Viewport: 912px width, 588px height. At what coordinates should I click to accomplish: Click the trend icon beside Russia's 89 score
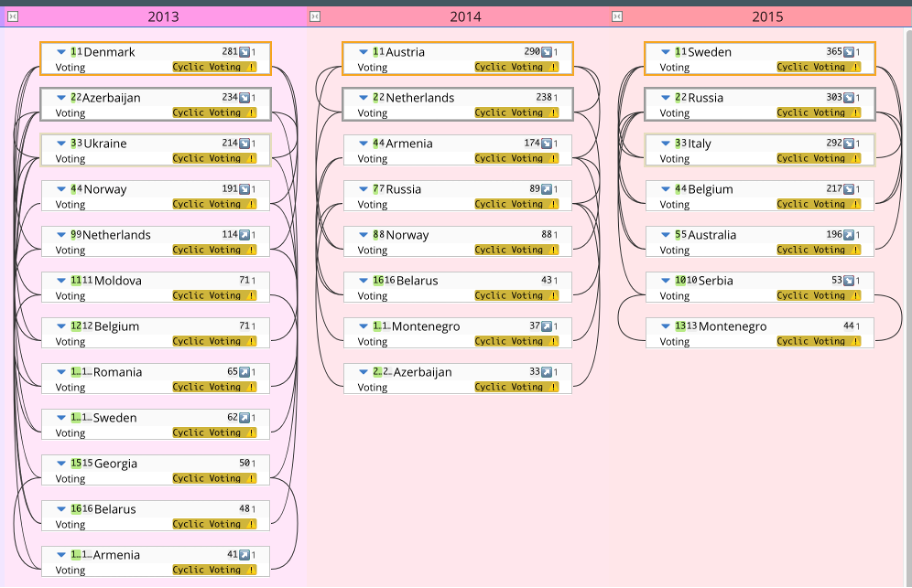(546, 189)
